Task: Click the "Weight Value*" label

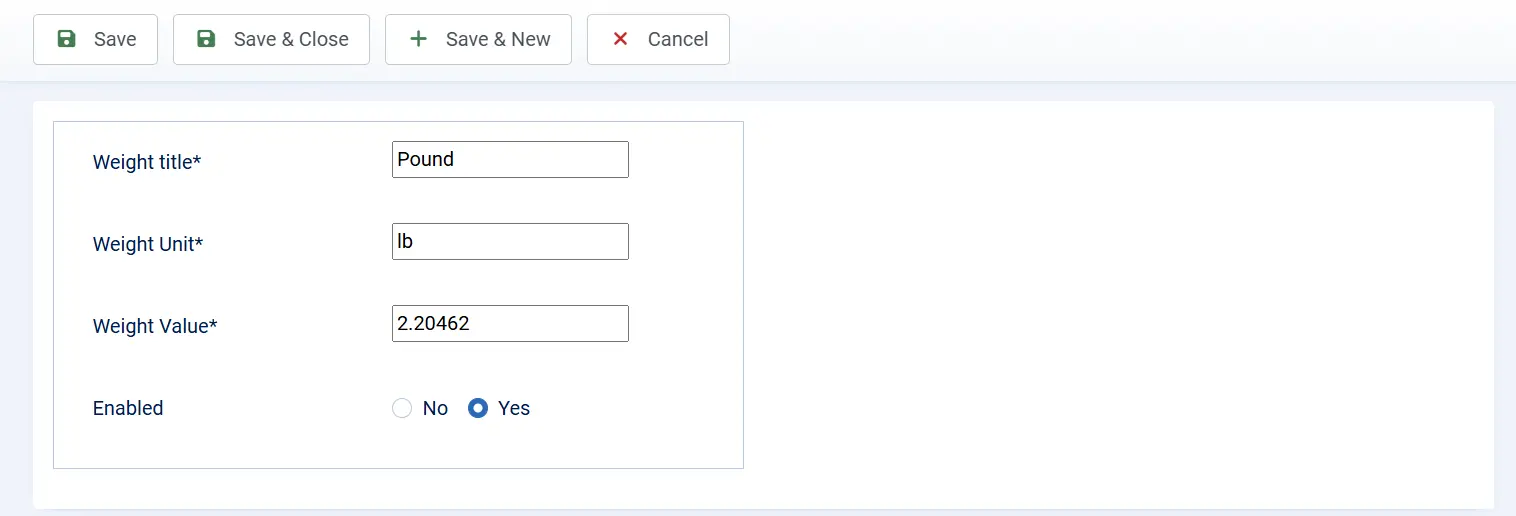Action: point(155,326)
